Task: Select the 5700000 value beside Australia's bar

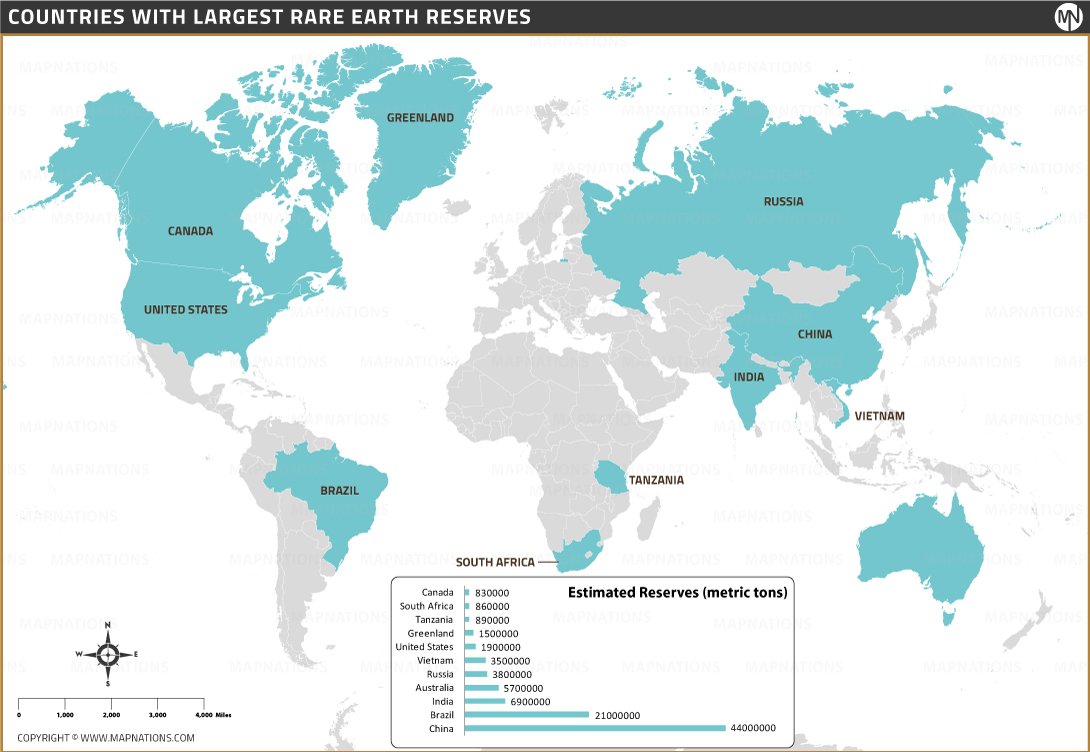Action: (523, 688)
